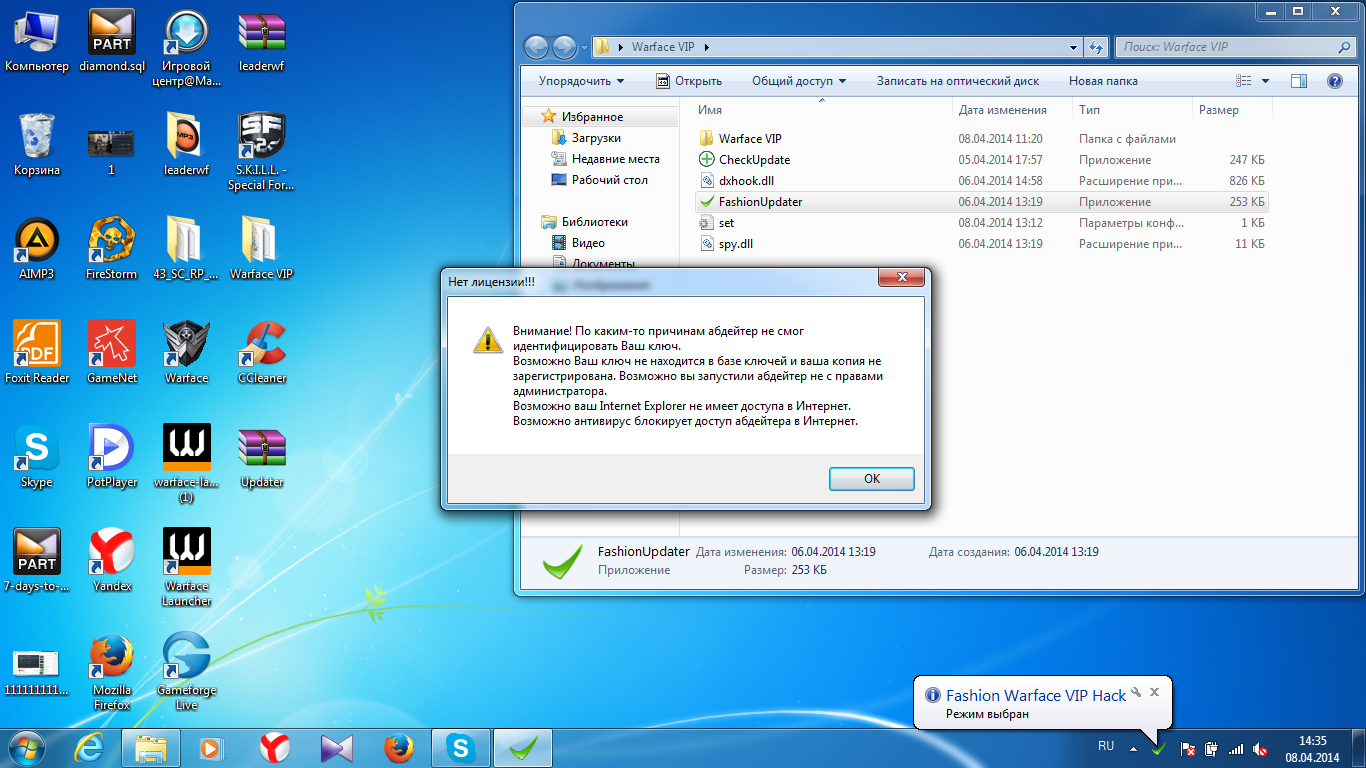Select Библиотеки in navigation pane
This screenshot has height=768, width=1366.
coord(594,222)
